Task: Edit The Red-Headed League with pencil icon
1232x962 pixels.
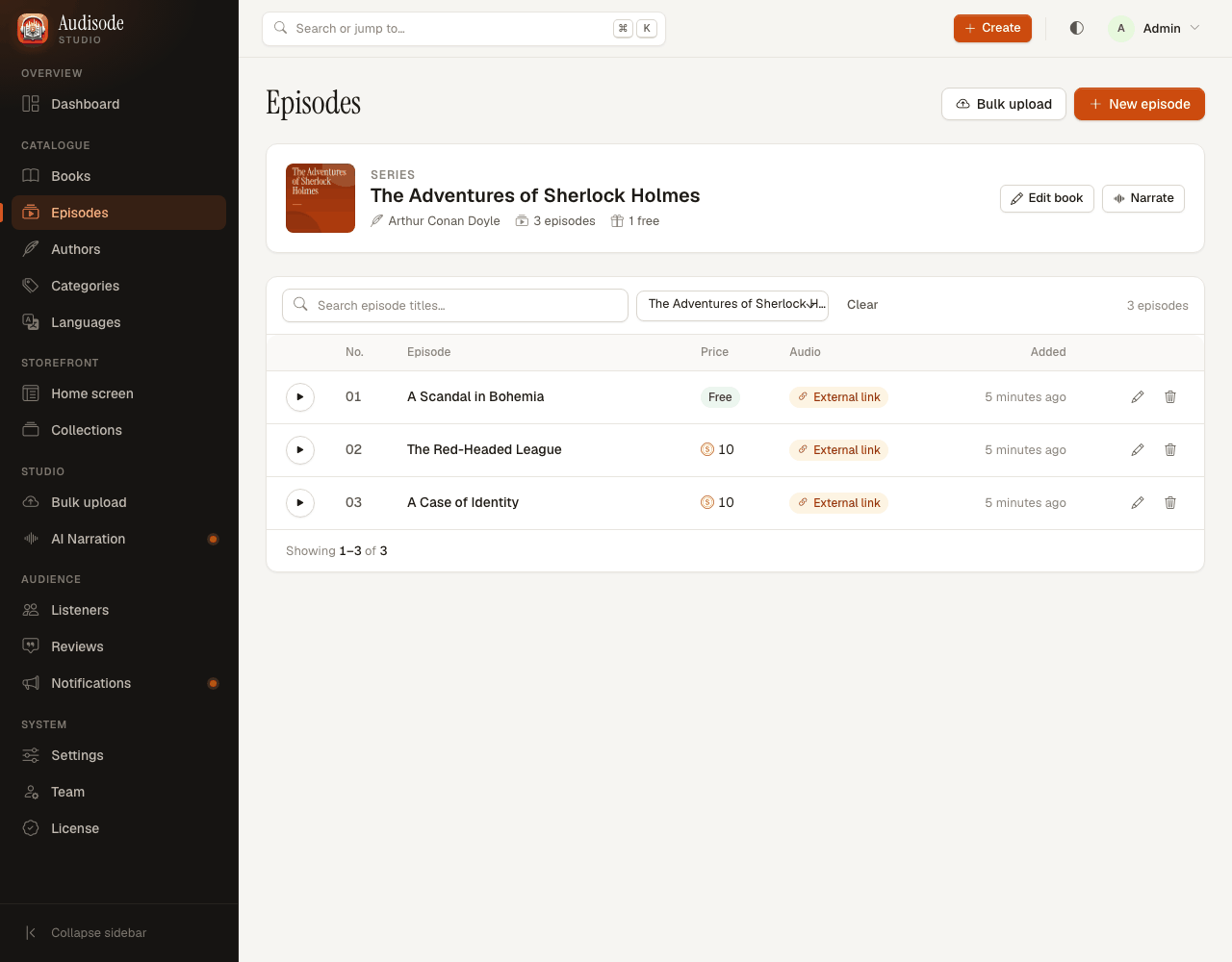Action: pos(1138,450)
